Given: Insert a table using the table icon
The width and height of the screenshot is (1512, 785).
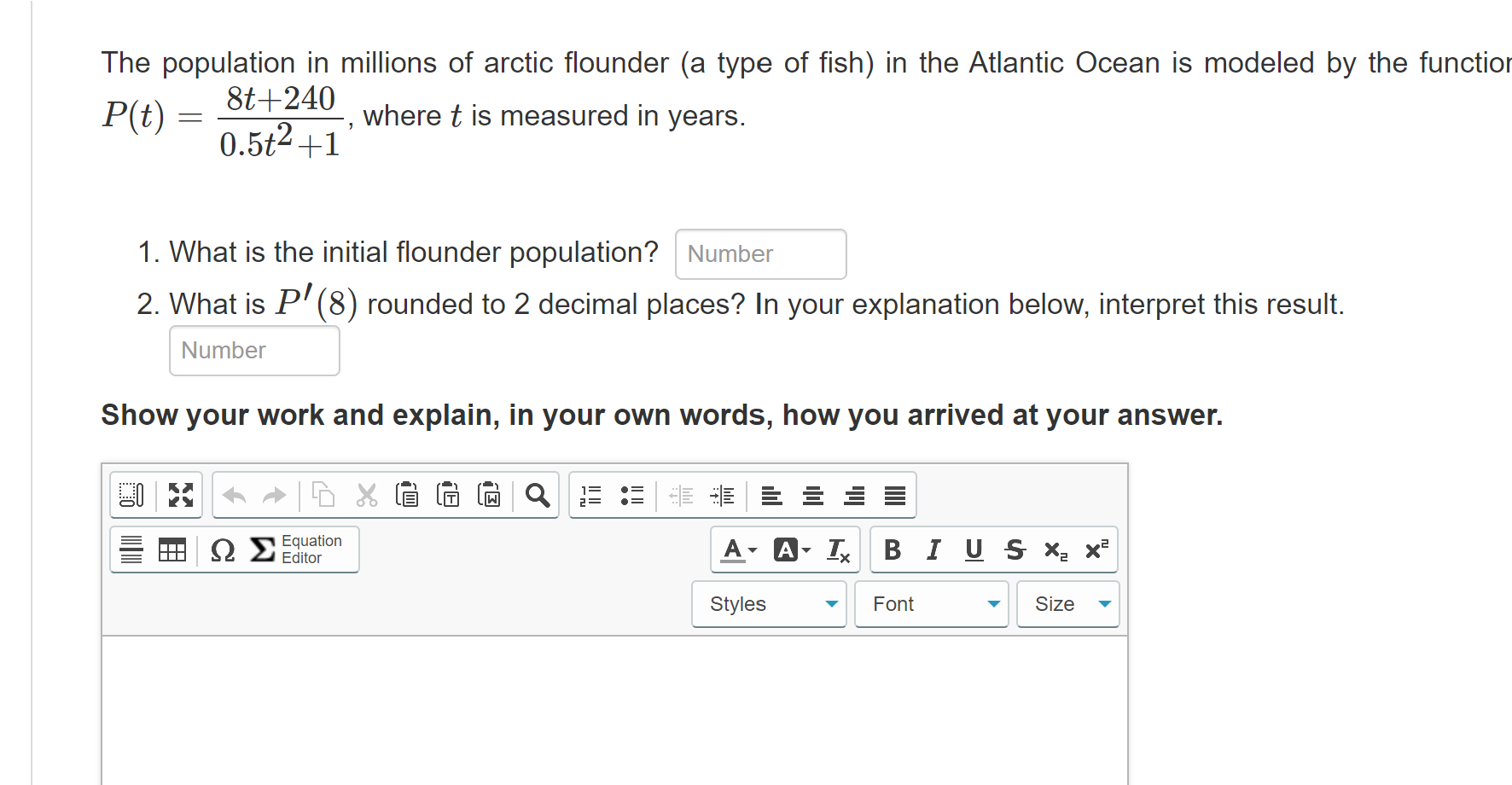Looking at the screenshot, I should (172, 550).
